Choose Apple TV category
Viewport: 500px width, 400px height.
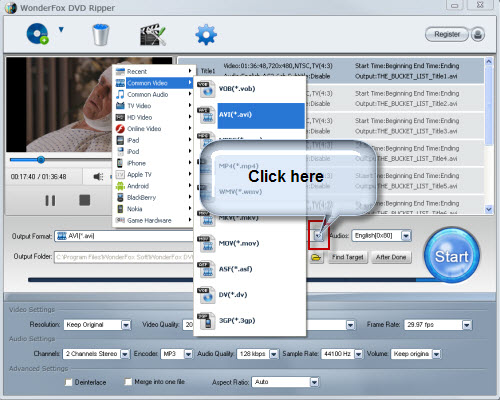click(x=153, y=175)
